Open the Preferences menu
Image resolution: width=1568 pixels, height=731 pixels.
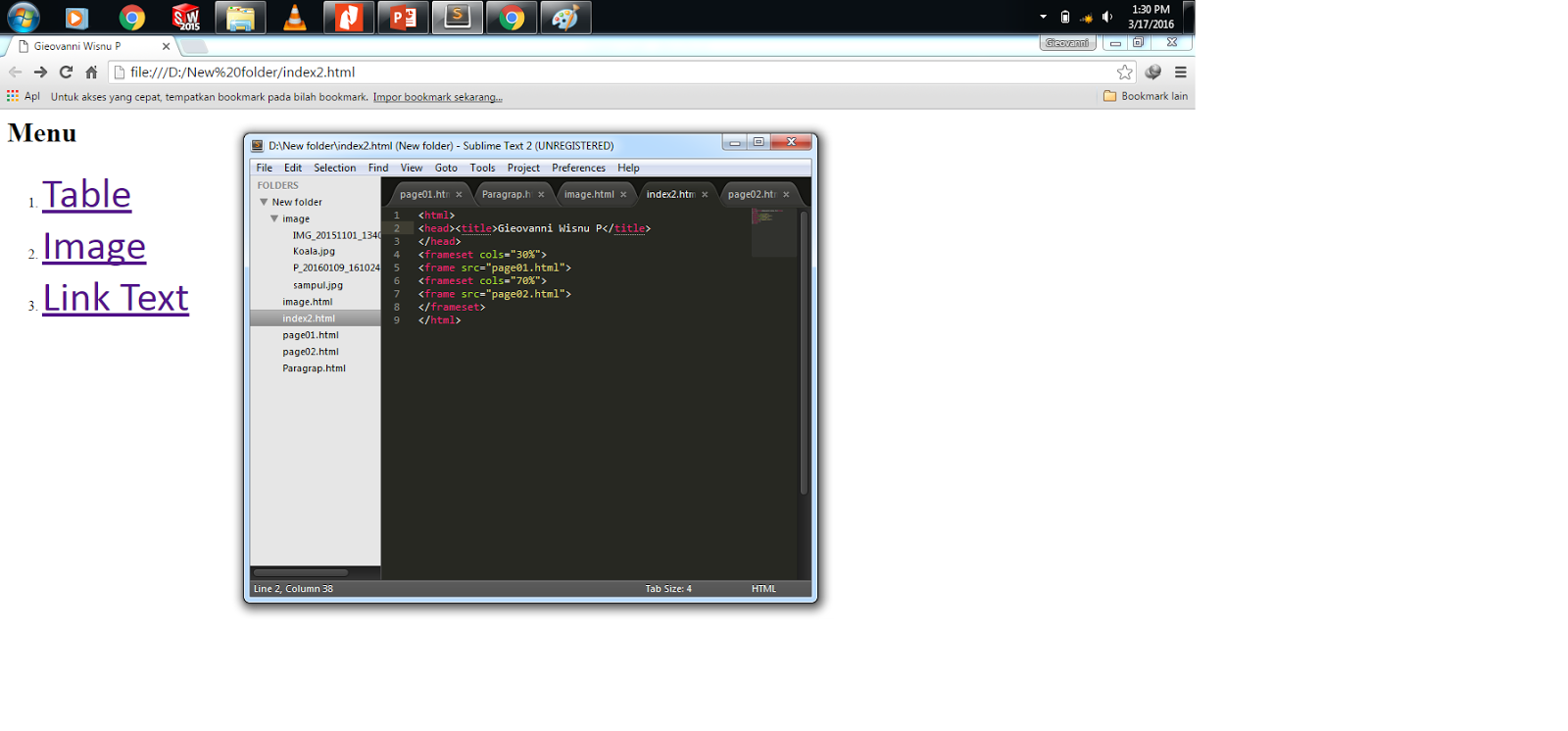[x=578, y=168]
